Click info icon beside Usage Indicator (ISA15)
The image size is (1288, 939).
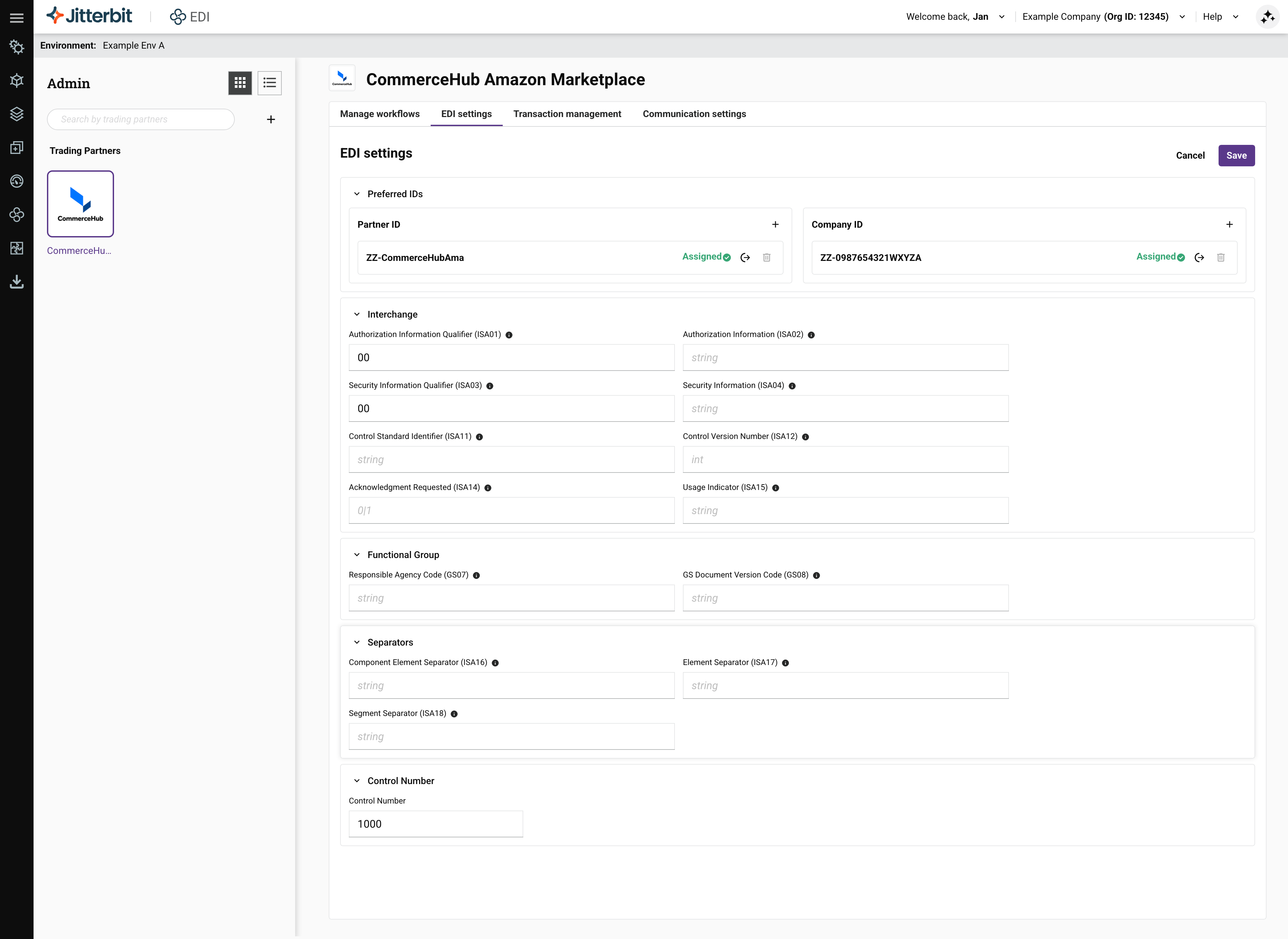[x=775, y=488]
